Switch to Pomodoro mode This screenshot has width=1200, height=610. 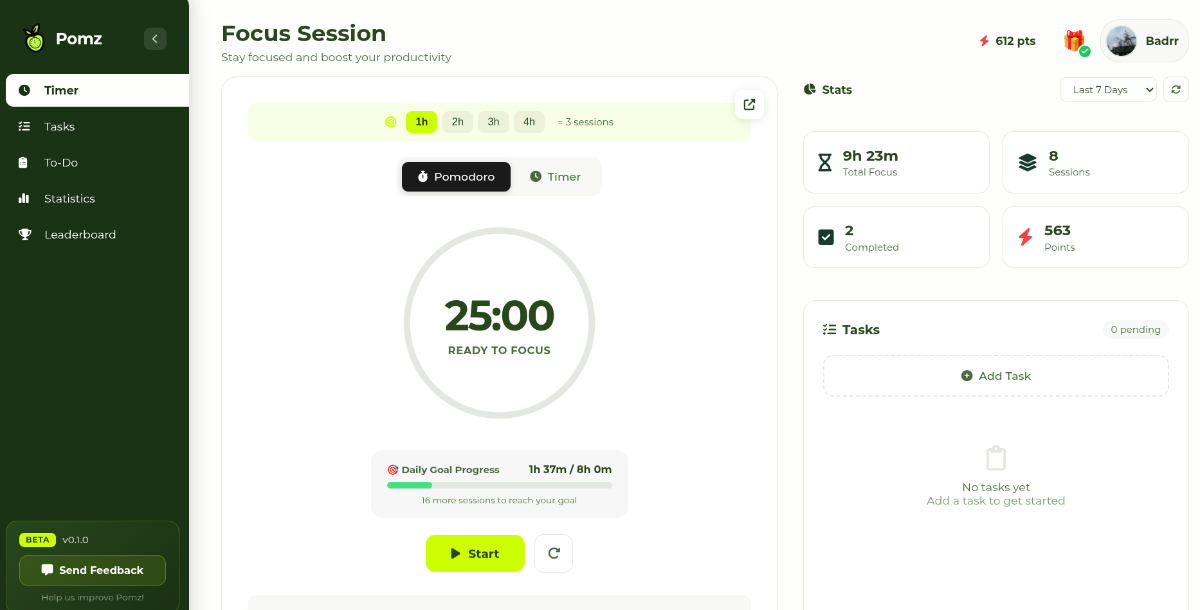pyautogui.click(x=456, y=177)
